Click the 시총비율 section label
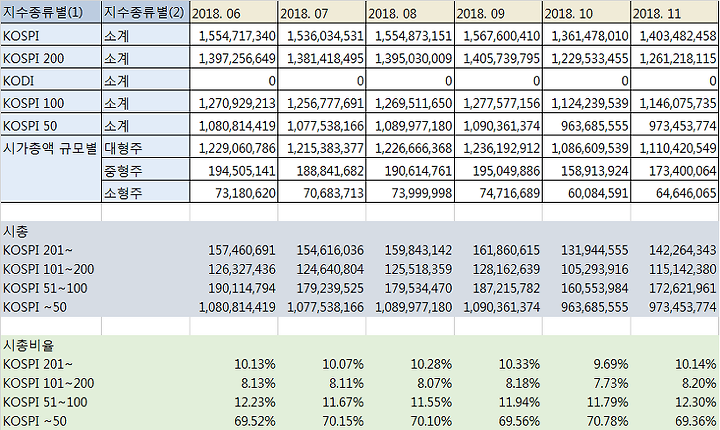 [28, 345]
